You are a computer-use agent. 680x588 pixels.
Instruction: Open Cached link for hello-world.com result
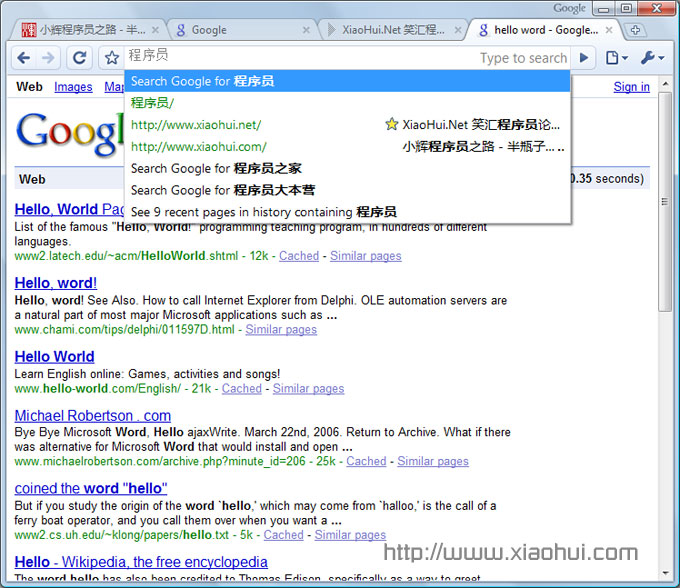click(x=242, y=389)
